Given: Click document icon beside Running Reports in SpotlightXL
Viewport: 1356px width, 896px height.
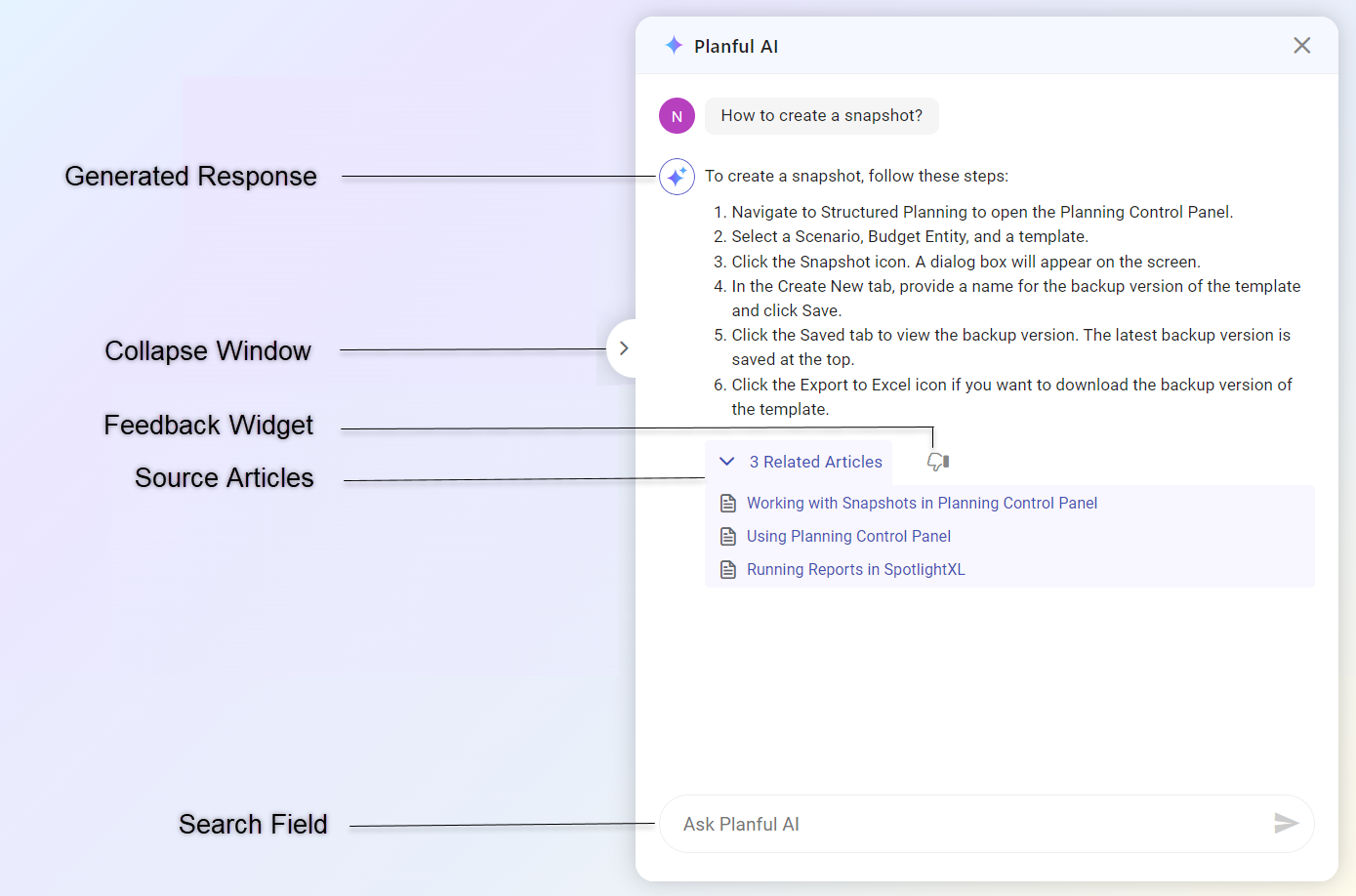Looking at the screenshot, I should point(728,570).
